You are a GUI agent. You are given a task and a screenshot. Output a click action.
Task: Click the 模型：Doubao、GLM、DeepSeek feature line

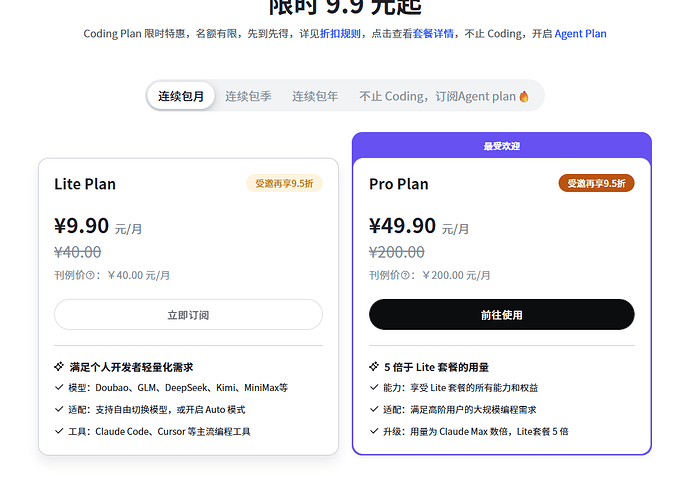tap(178, 388)
